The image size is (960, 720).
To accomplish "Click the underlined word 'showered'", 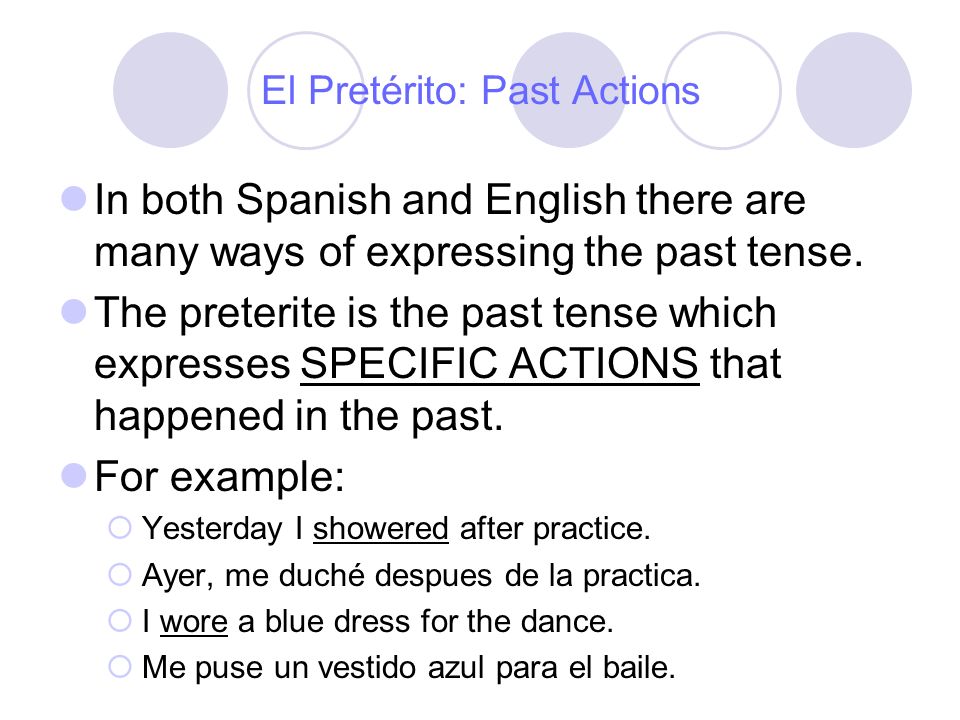I will 381,528.
